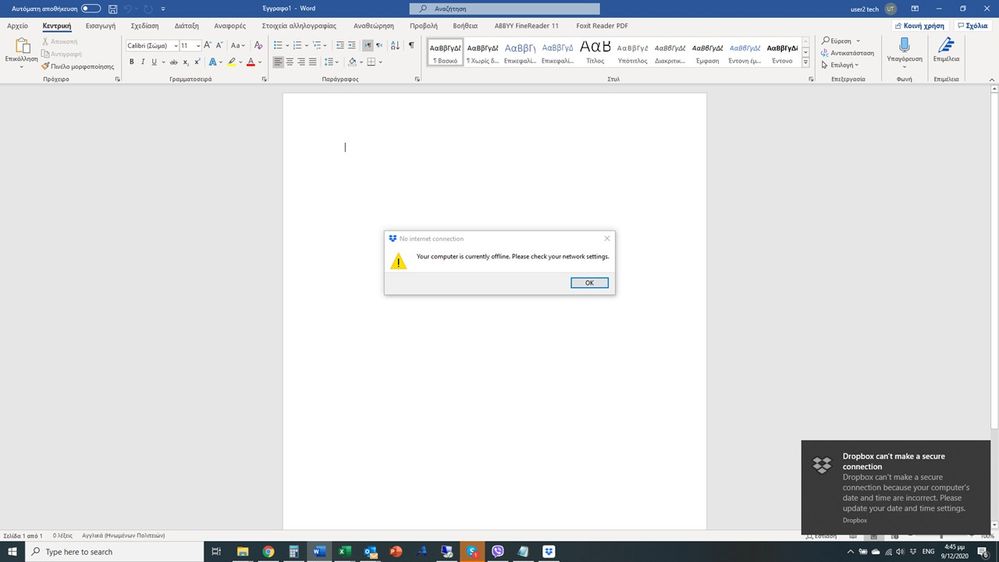Click the Σχόλια (Comments) button

(973, 26)
